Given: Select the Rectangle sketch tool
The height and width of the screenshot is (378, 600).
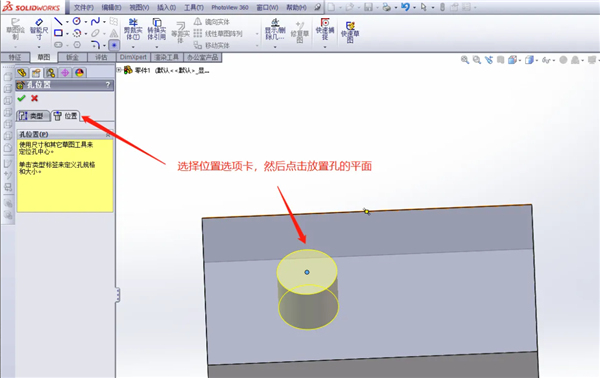Looking at the screenshot, I should [58, 33].
